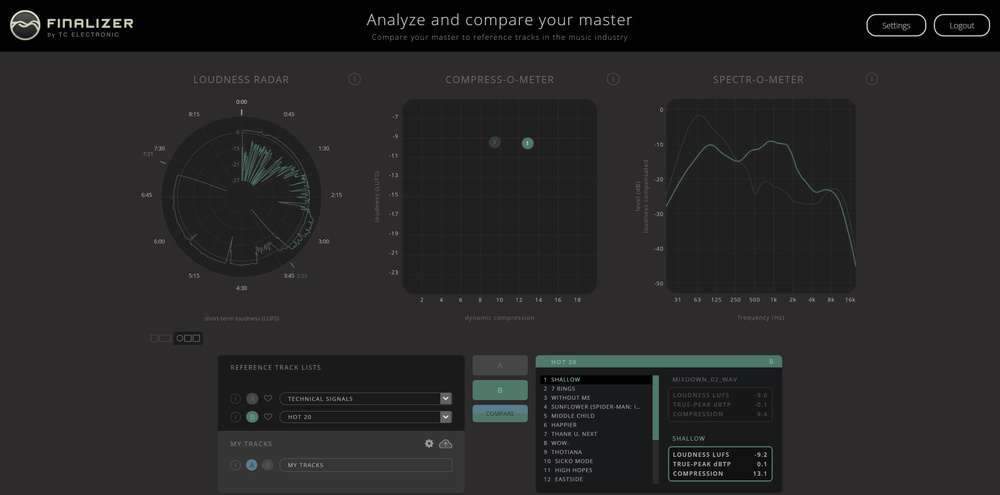Screen dimensions: 1000x495
Task: Click heart icon beside Hot 20
Action: [x=268, y=417]
